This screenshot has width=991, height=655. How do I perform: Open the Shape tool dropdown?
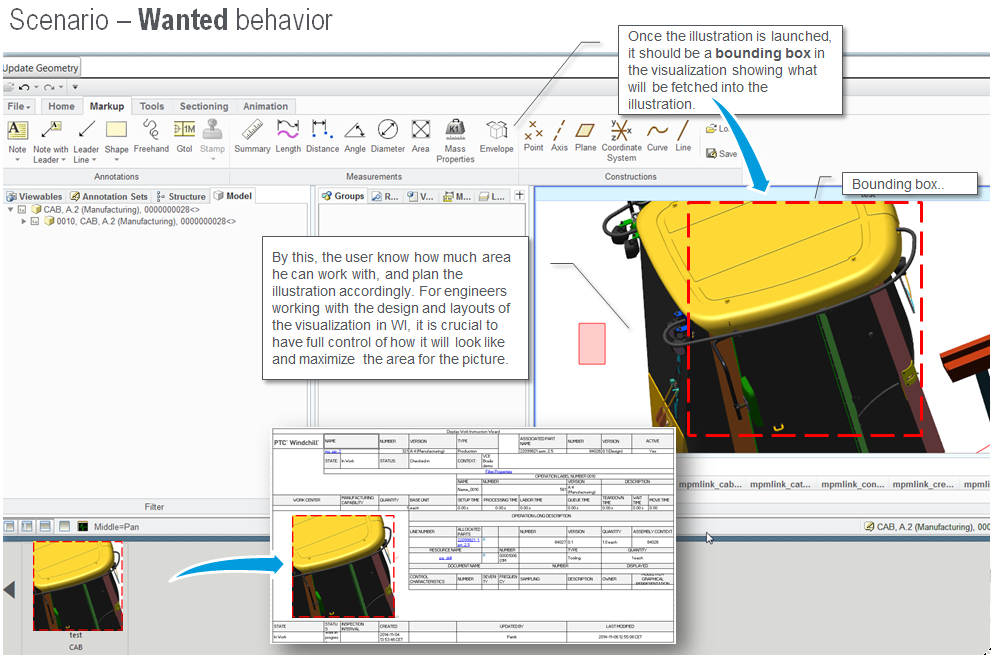(x=117, y=160)
